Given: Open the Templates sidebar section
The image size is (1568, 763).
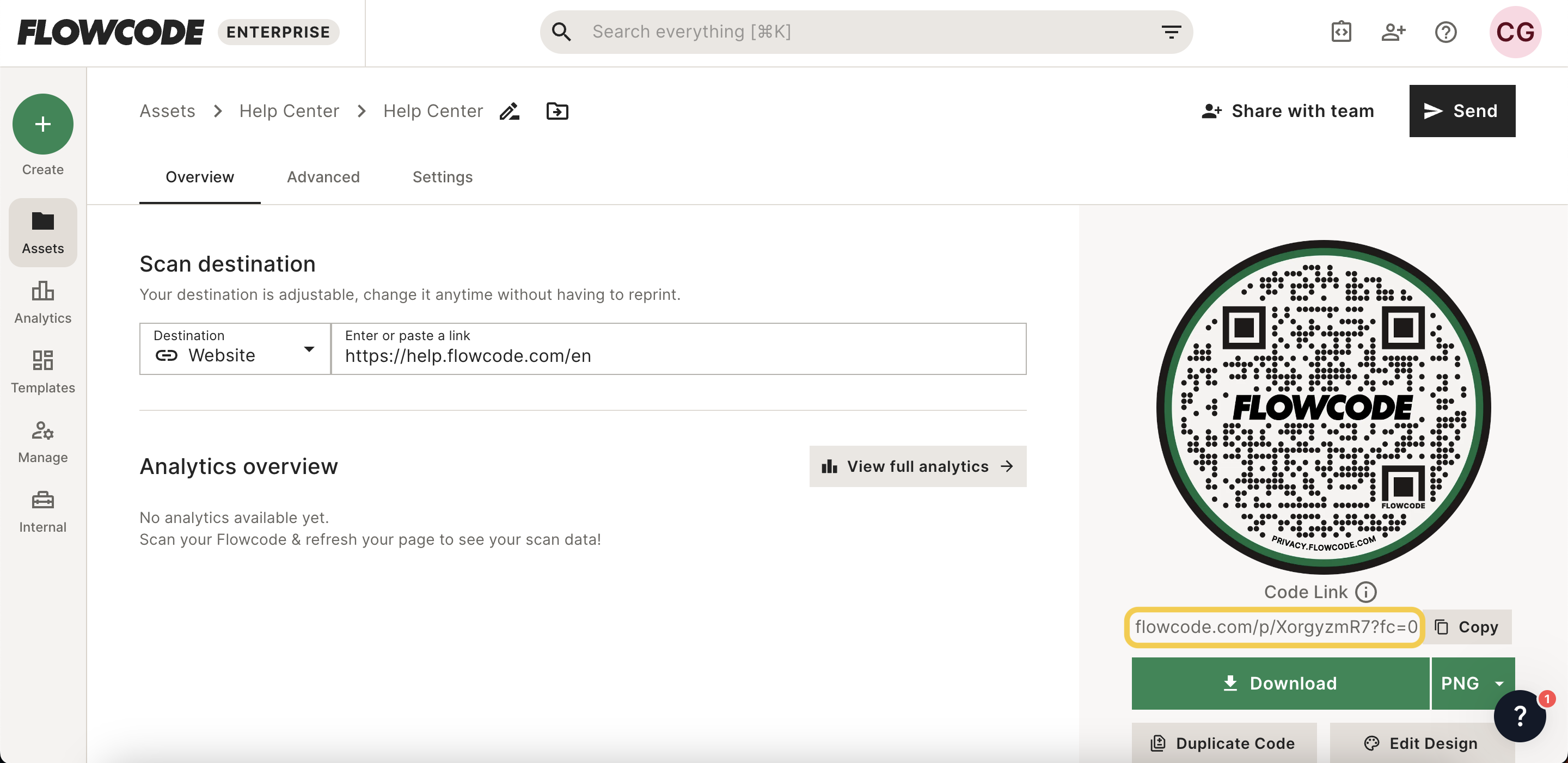Looking at the screenshot, I should [42, 372].
